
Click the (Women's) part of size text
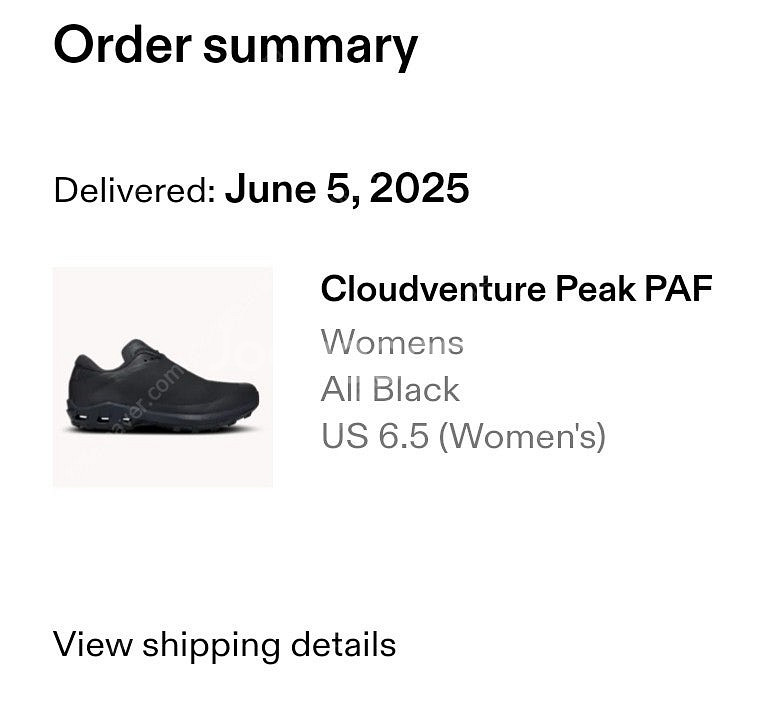[x=522, y=436]
